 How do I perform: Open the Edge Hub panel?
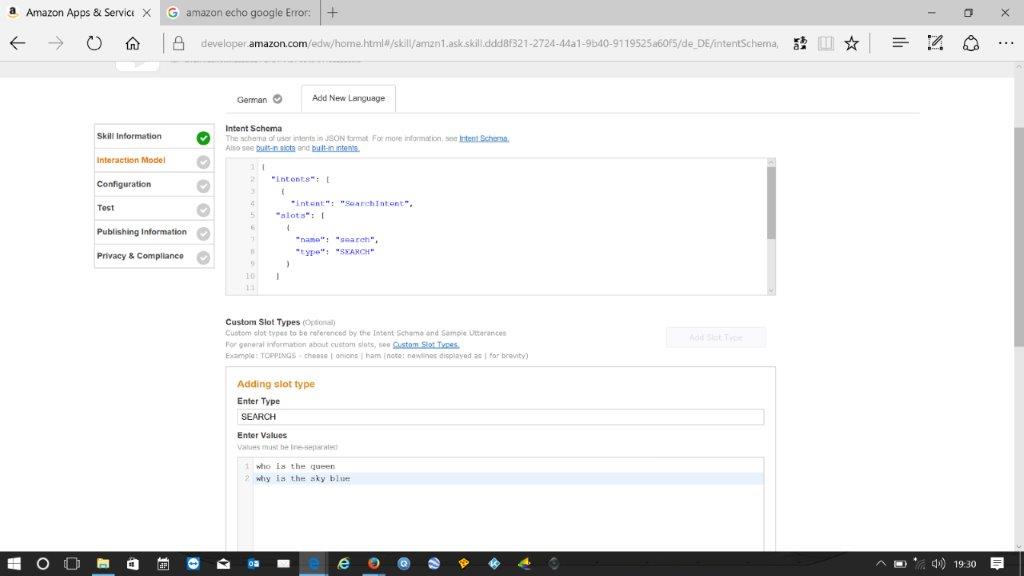click(x=900, y=43)
